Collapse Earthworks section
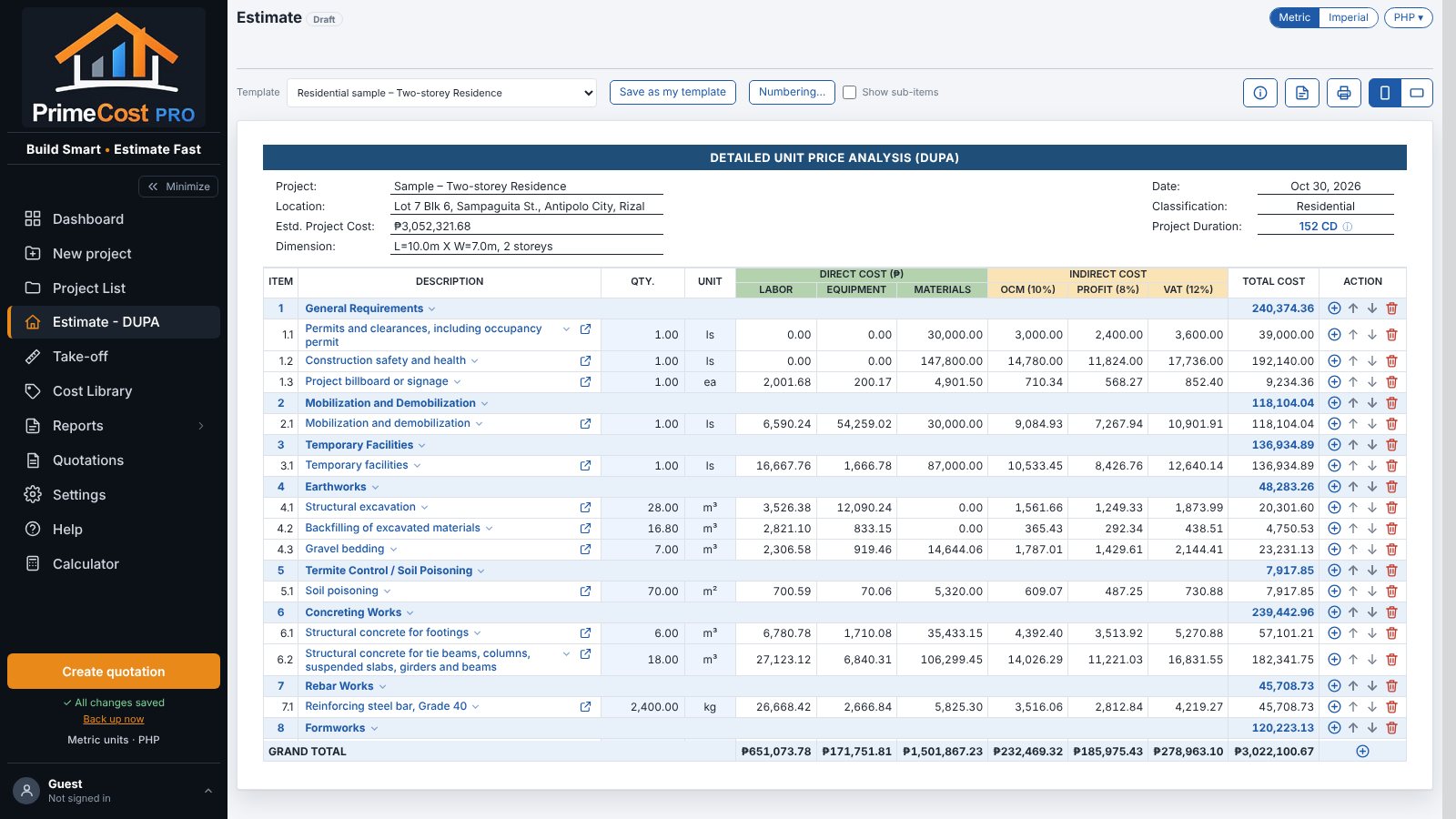This screenshot has width=1456, height=819. point(375,488)
